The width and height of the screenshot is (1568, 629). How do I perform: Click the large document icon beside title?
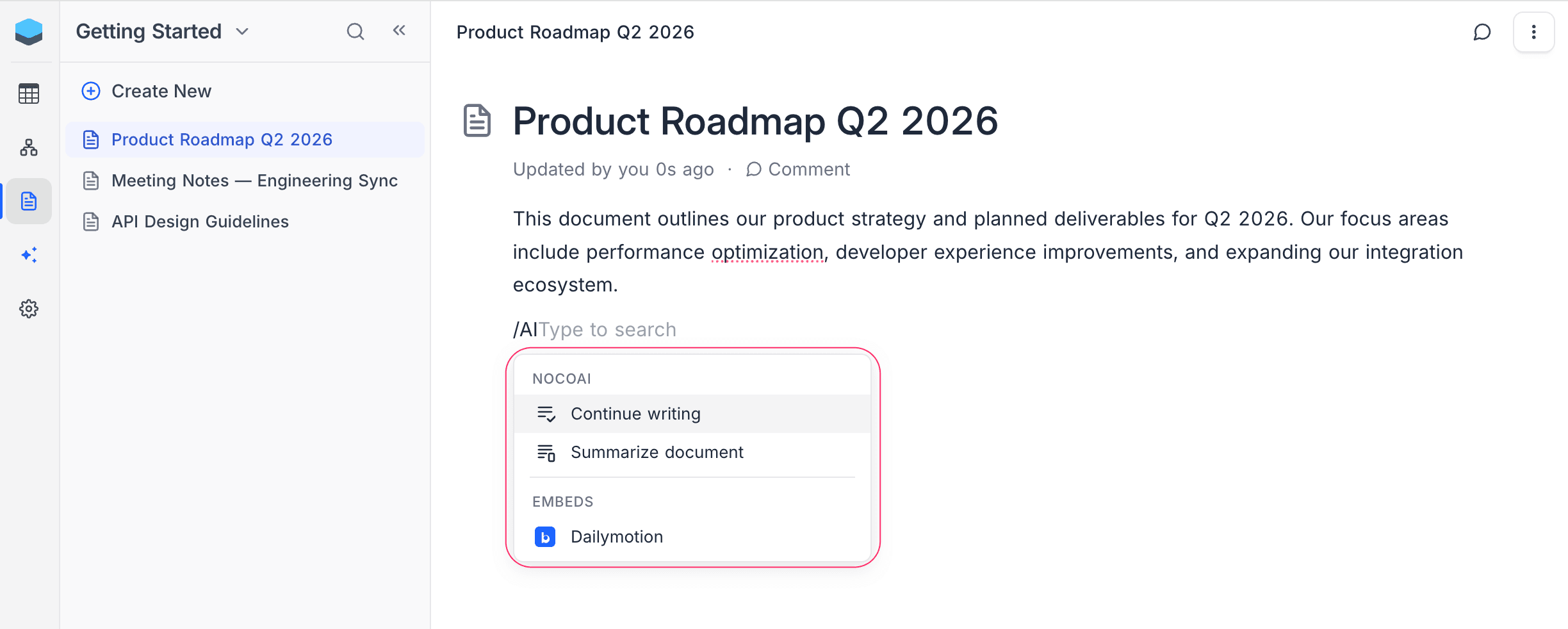click(477, 121)
